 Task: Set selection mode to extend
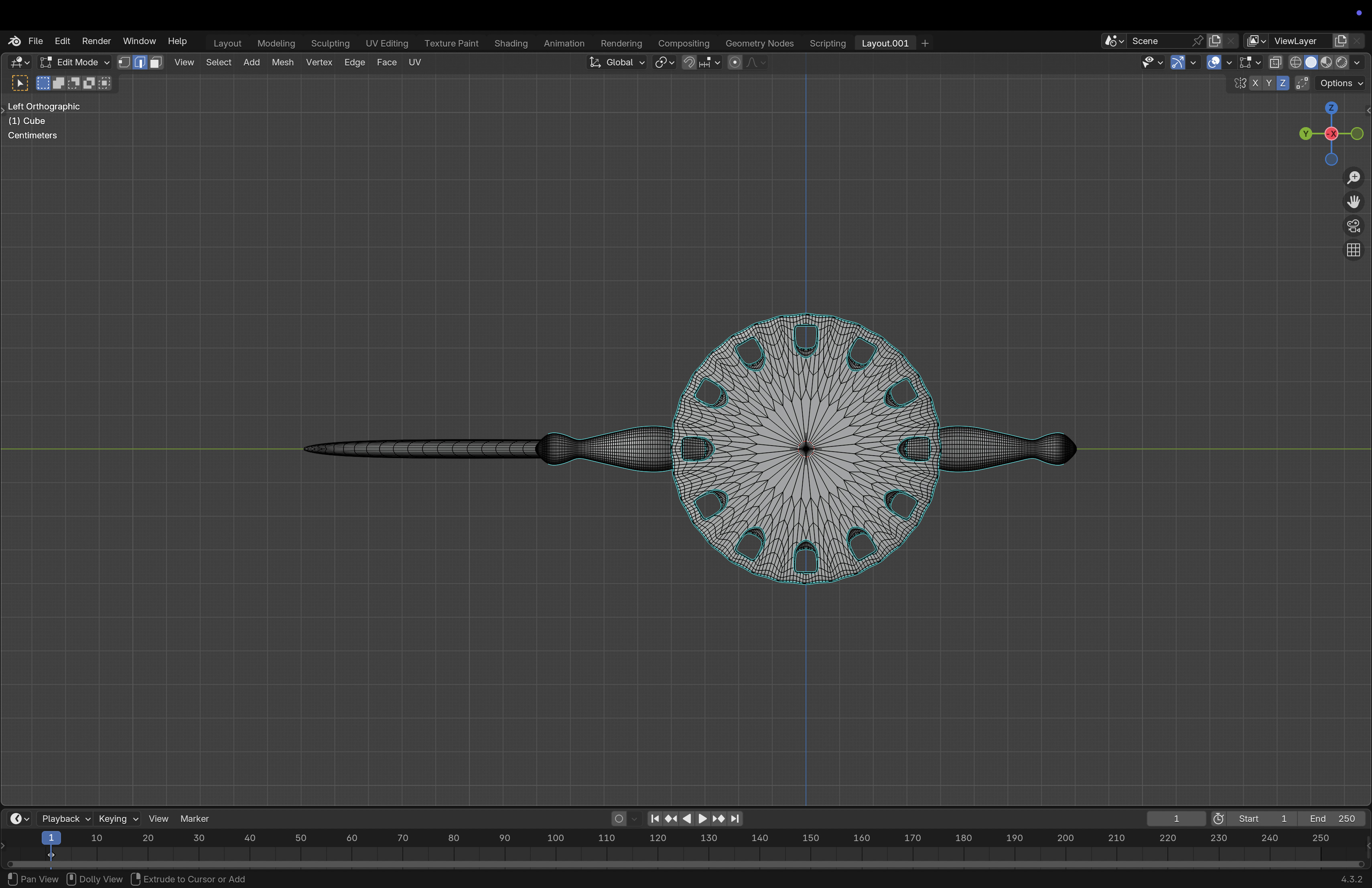coord(59,83)
